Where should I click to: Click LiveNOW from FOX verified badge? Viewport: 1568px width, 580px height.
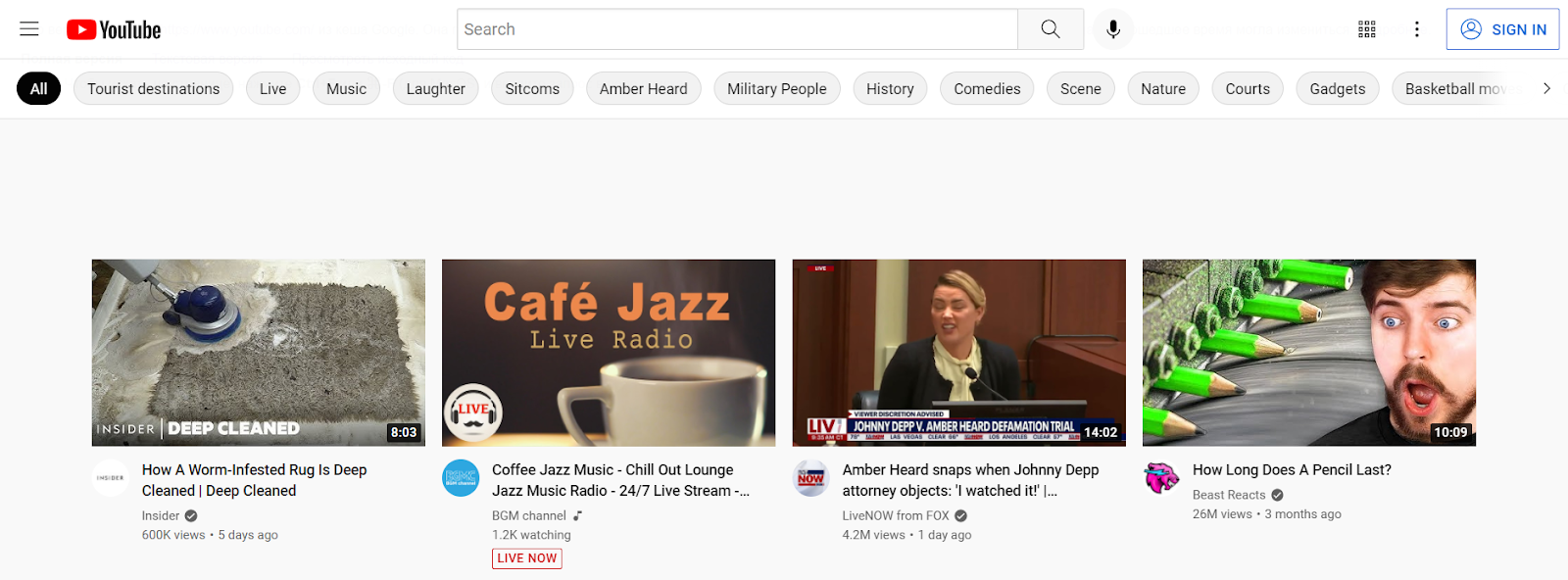coord(961,515)
